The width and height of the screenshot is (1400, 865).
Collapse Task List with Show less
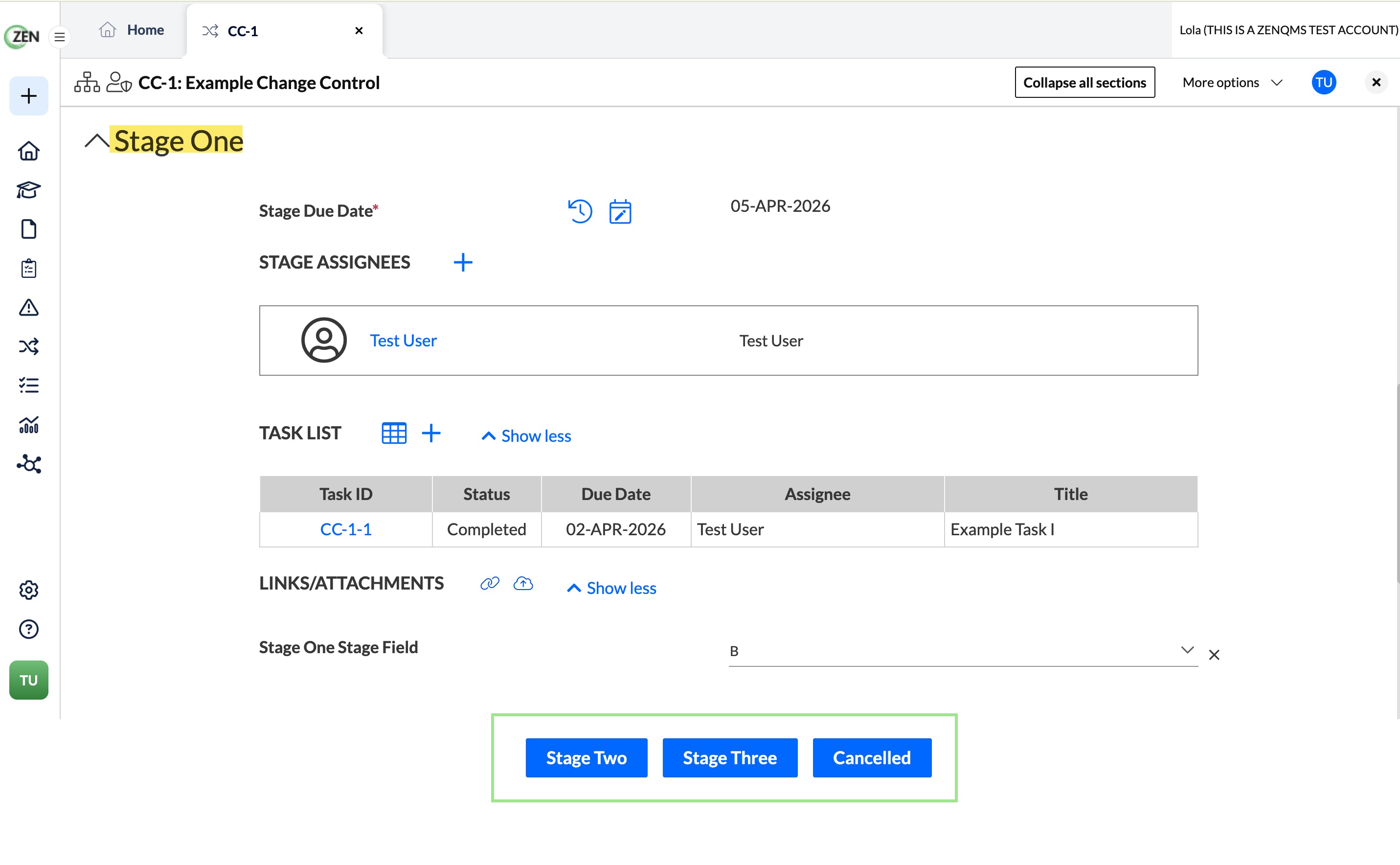pos(526,436)
